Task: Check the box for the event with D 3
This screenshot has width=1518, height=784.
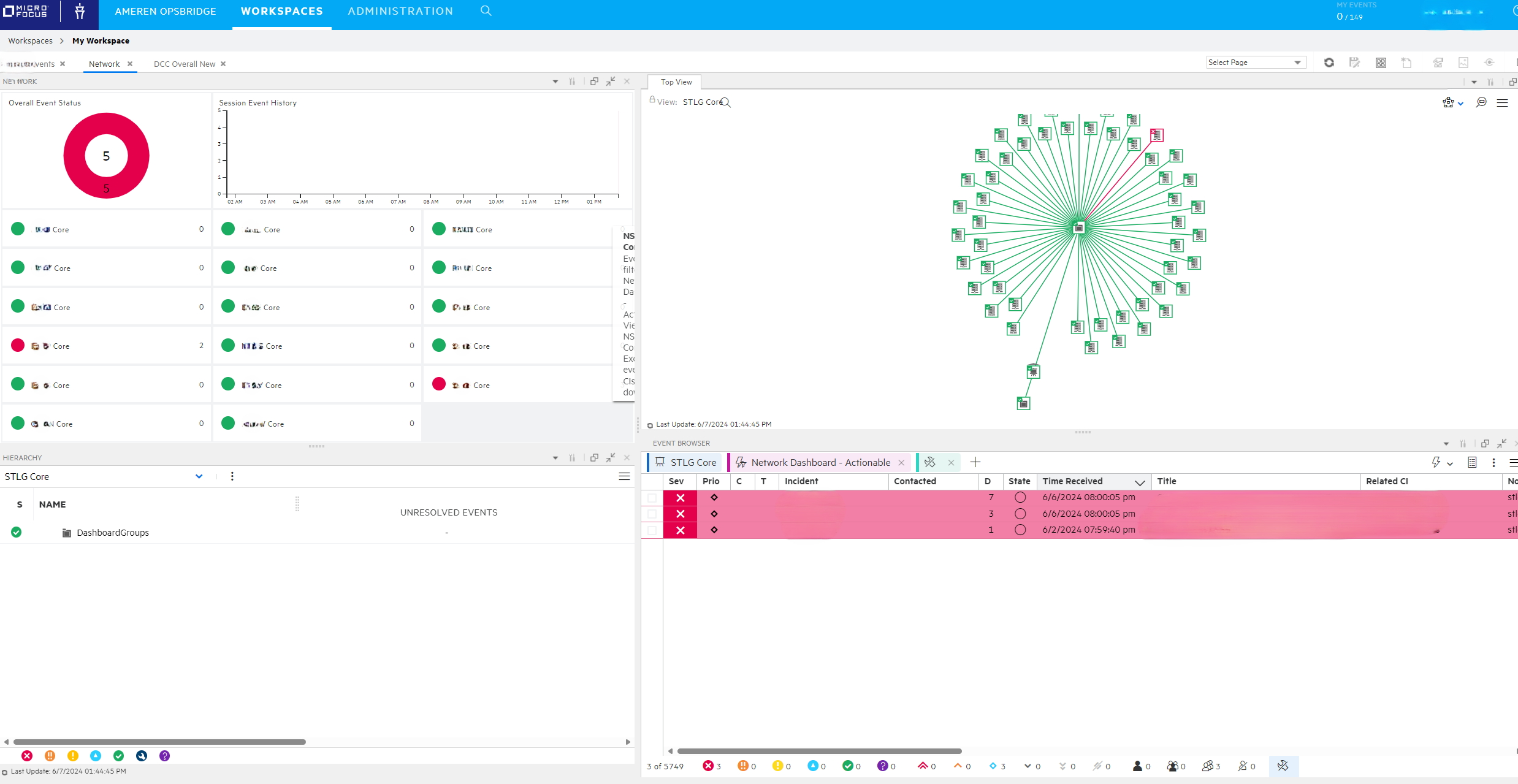Action: click(x=652, y=514)
